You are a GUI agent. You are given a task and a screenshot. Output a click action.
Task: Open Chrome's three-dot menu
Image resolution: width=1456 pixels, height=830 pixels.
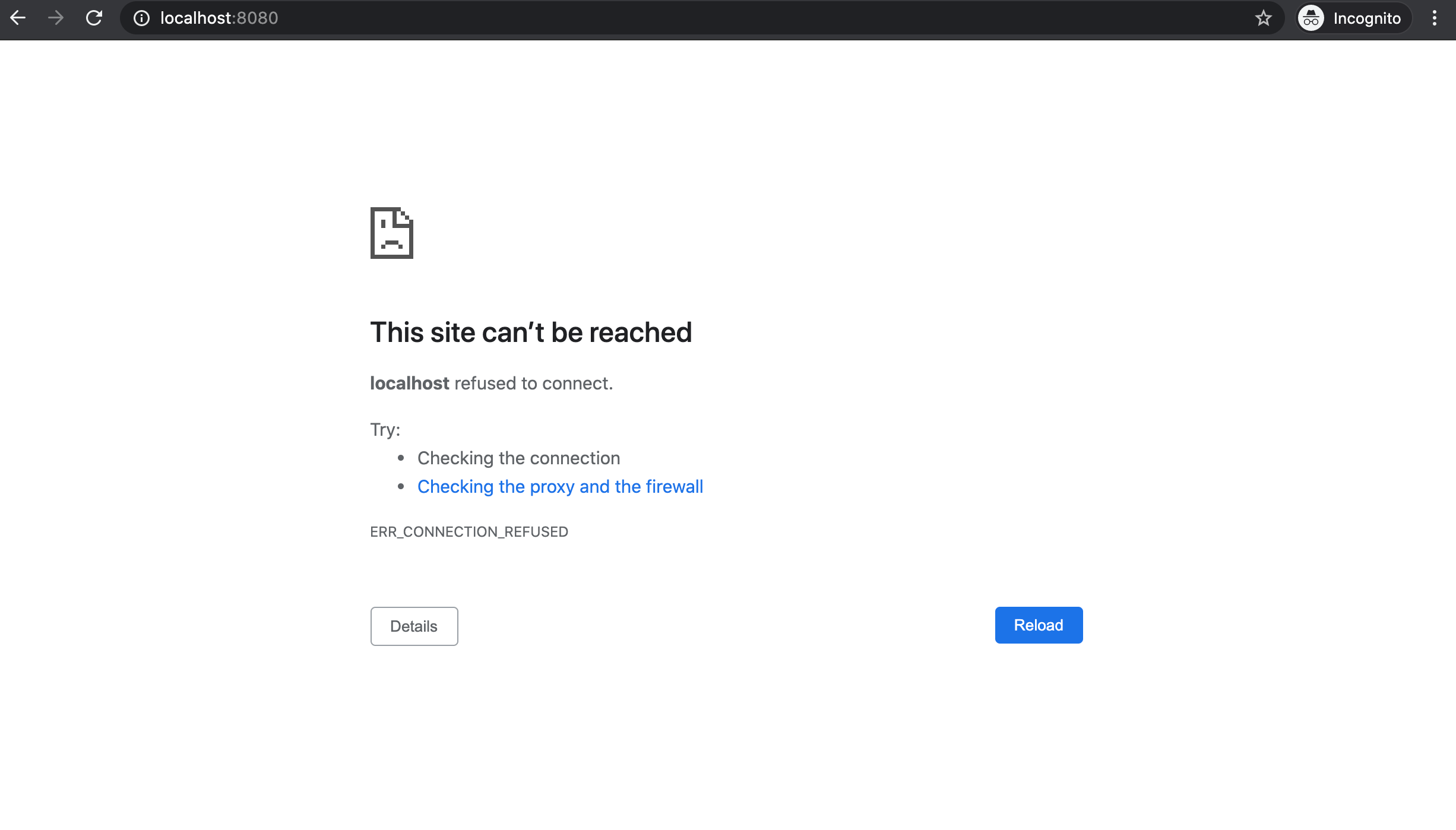click(1435, 18)
